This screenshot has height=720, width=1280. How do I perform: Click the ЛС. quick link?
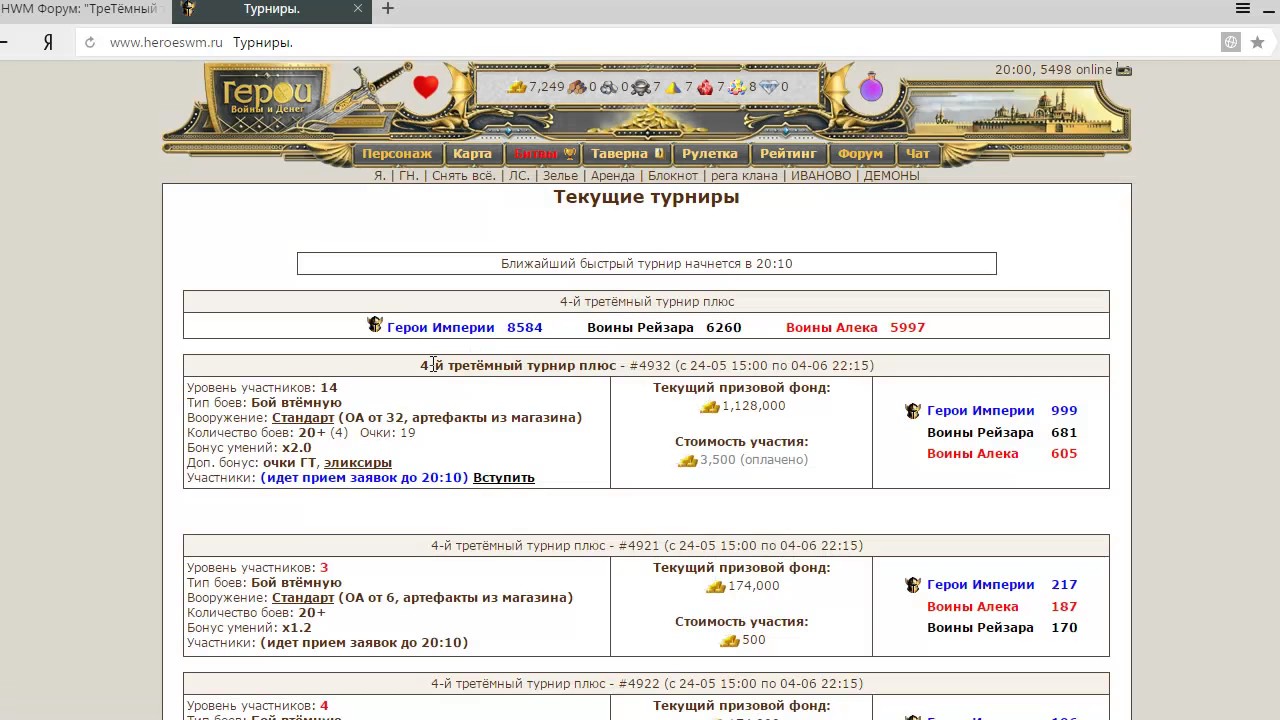[519, 176]
